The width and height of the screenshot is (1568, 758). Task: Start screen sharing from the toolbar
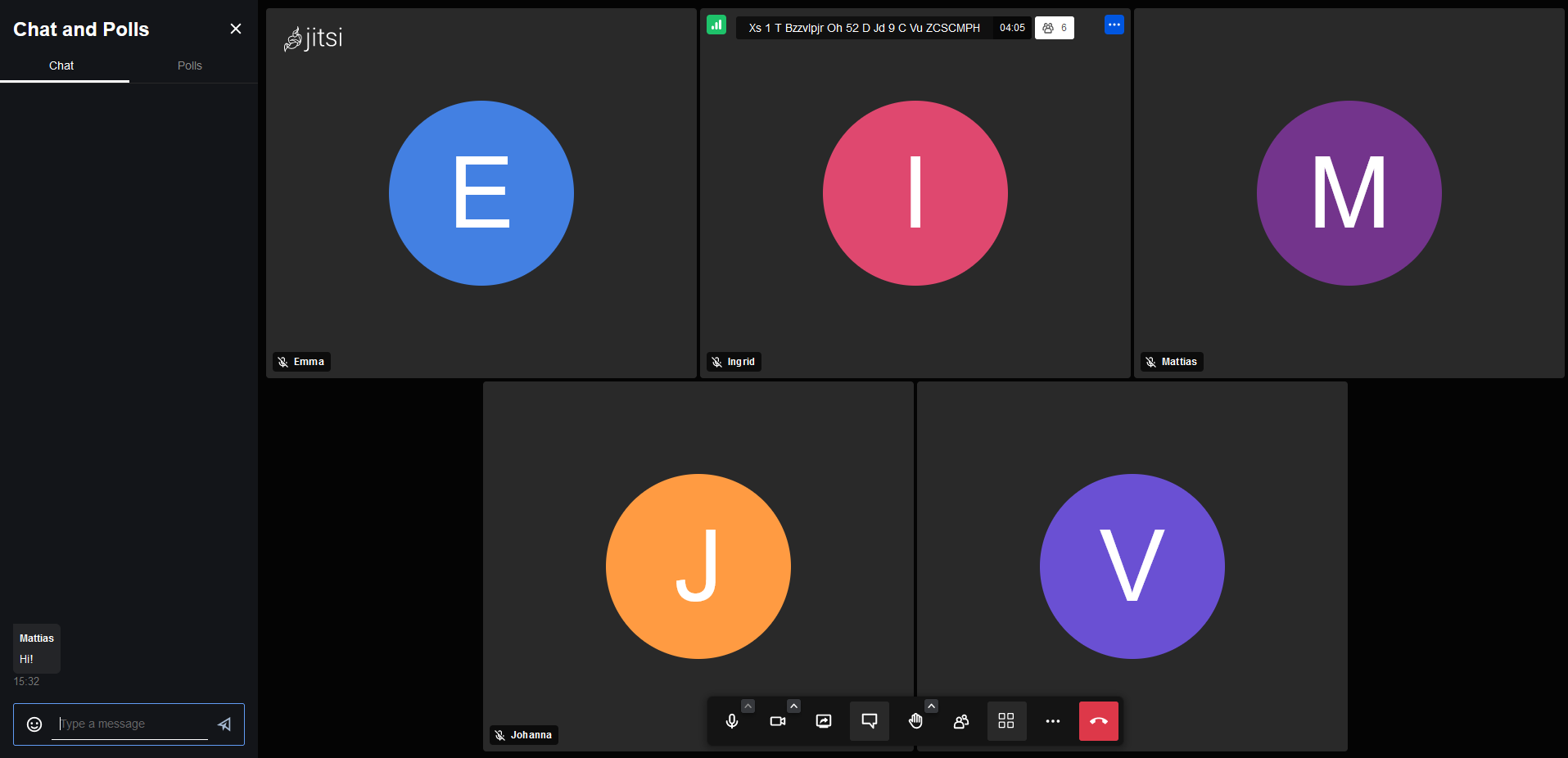[x=824, y=721]
